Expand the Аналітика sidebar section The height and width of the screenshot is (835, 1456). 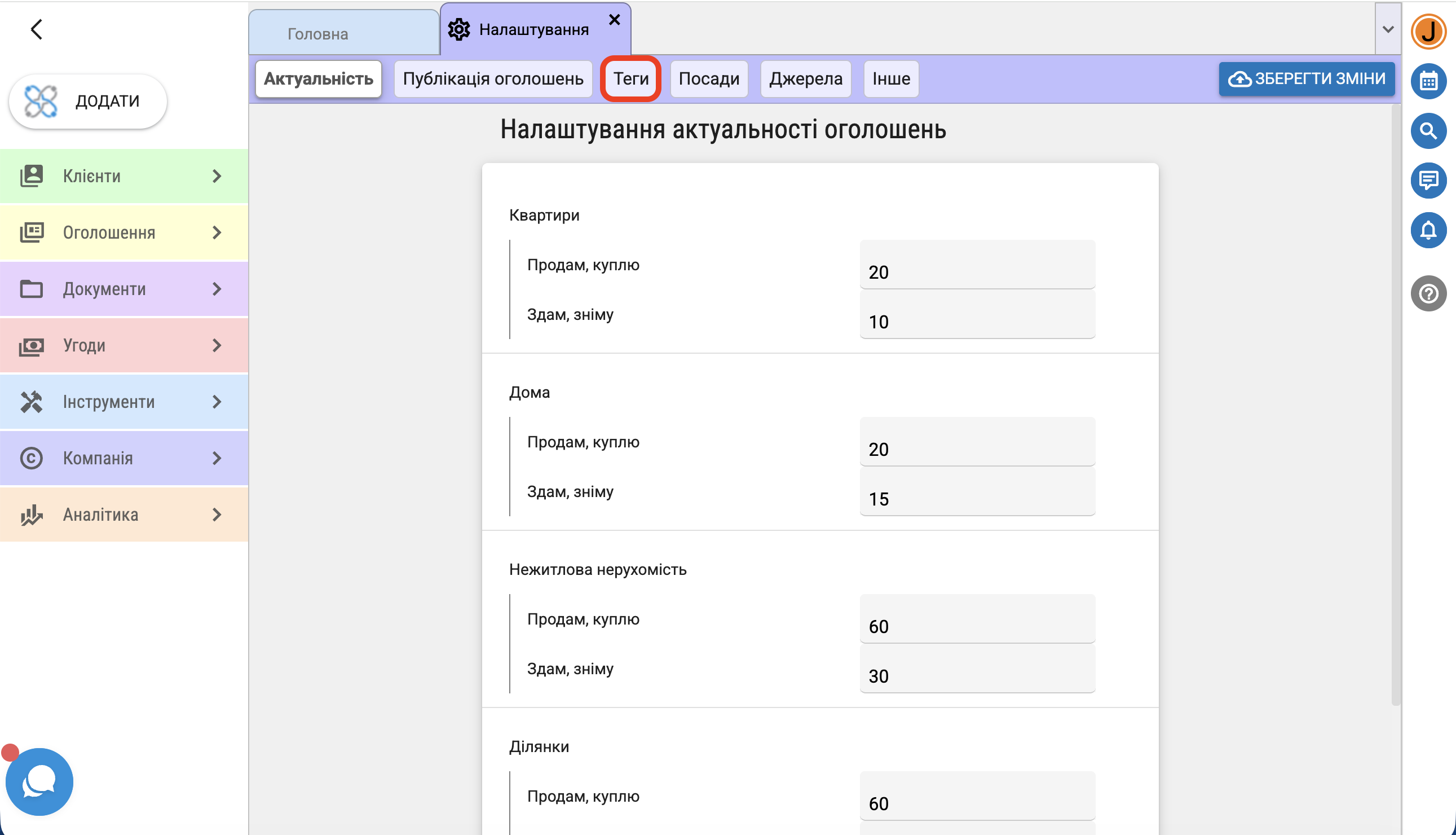[123, 515]
